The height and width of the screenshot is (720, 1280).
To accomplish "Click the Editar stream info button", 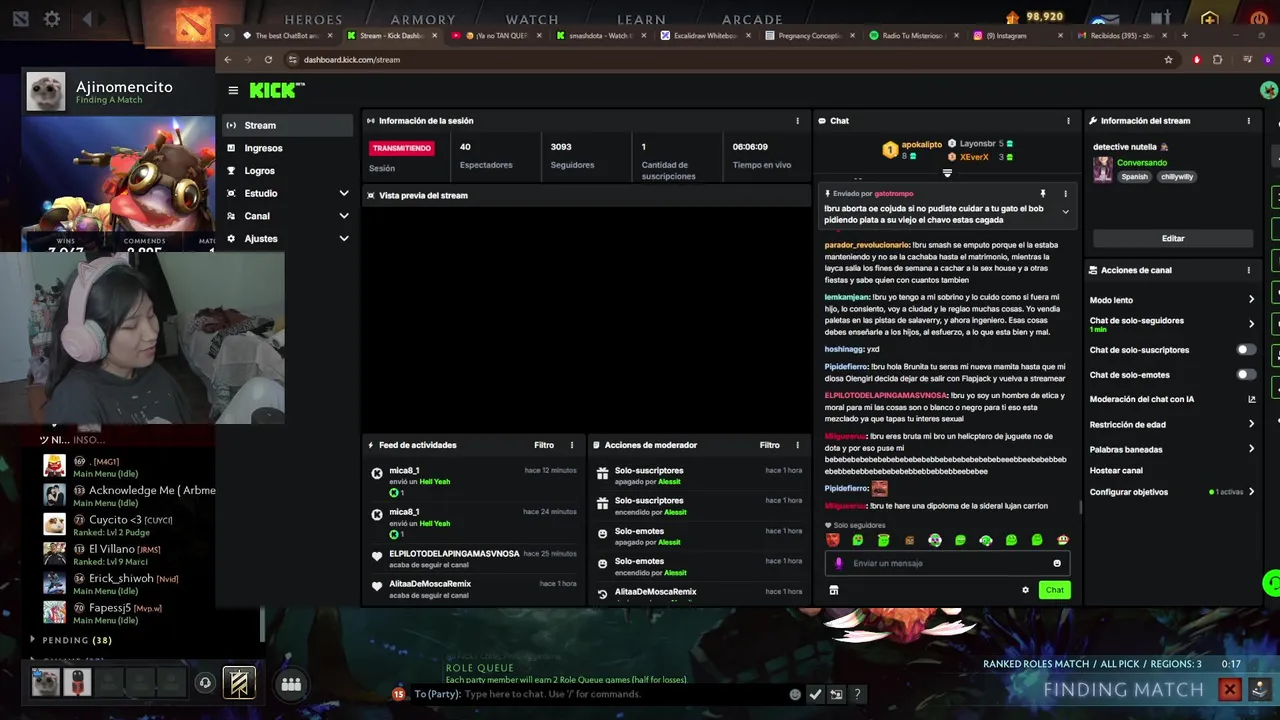I will click(x=1173, y=239).
